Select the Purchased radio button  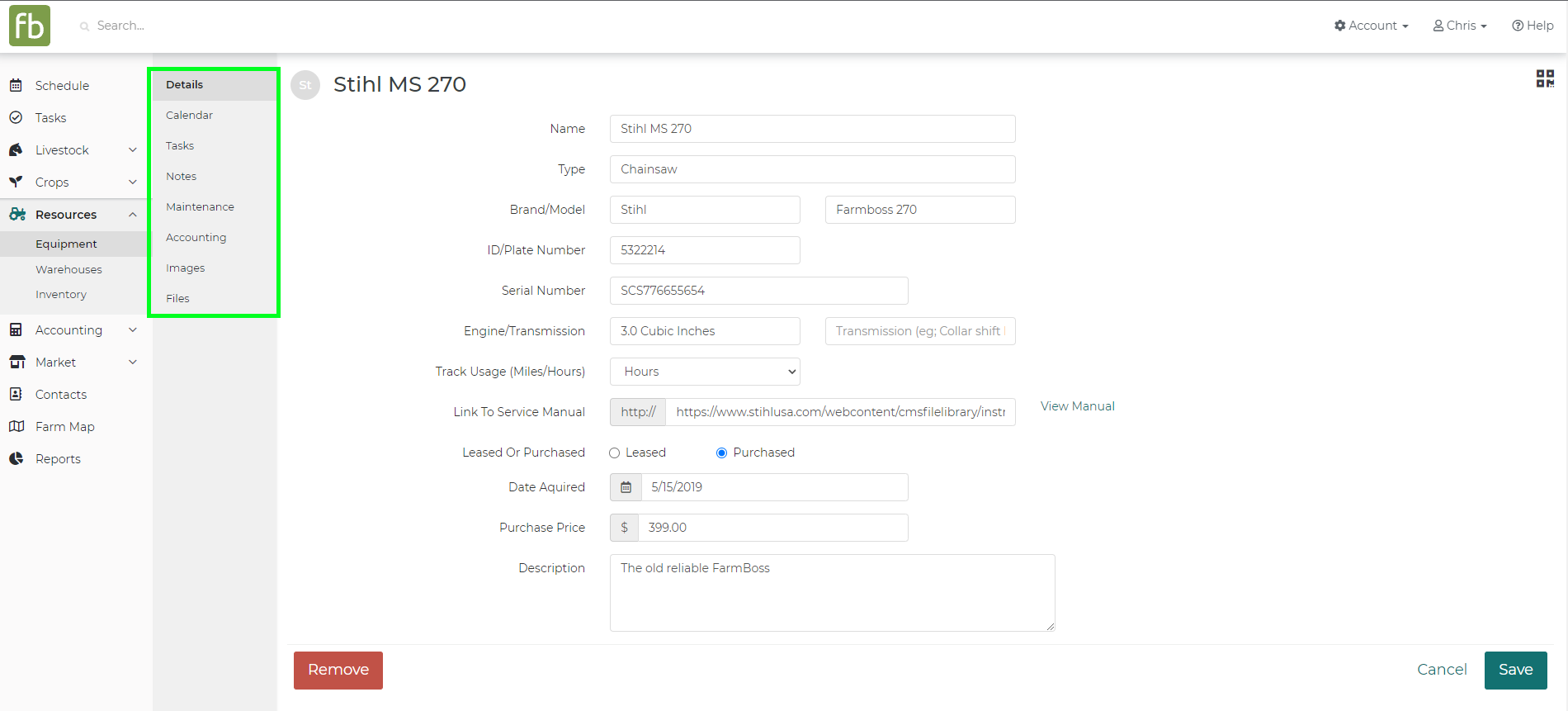point(721,453)
